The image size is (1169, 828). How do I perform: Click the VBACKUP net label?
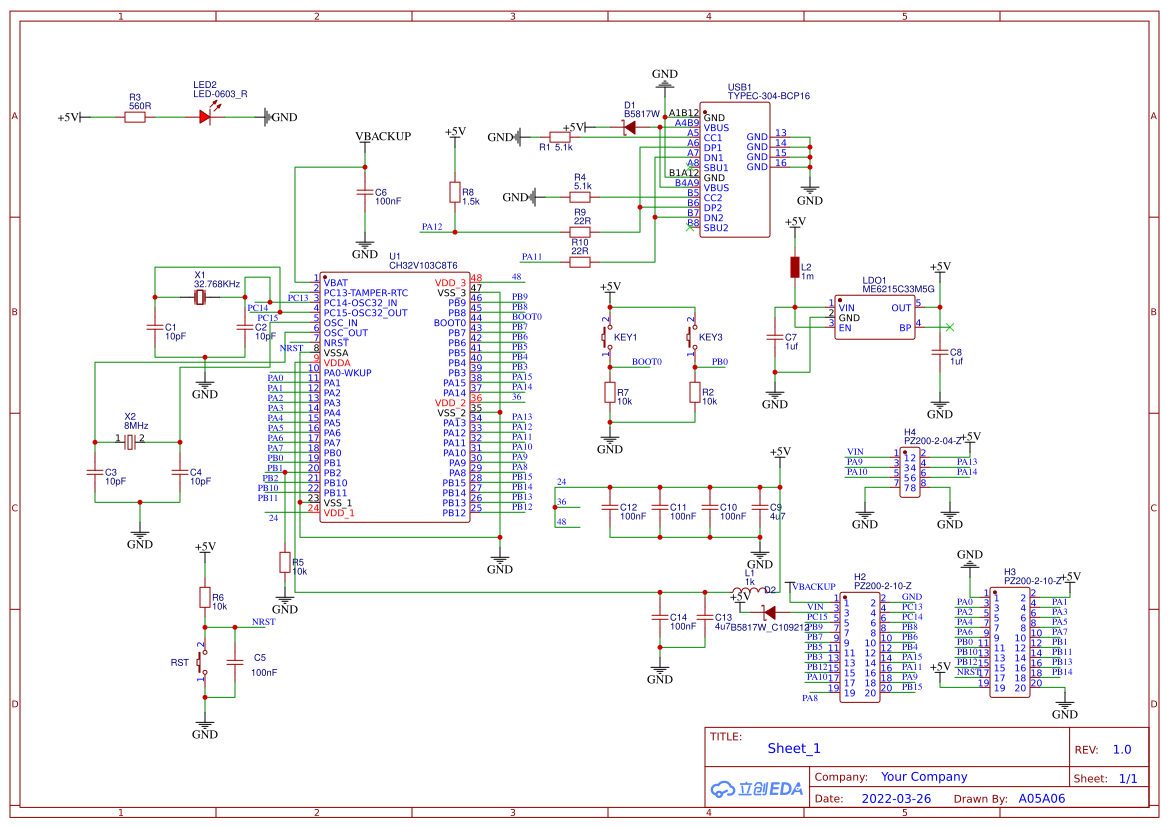point(382,136)
